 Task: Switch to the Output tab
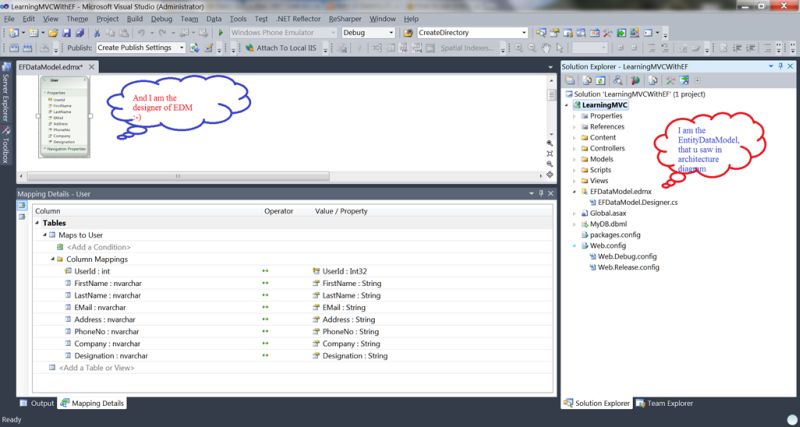coord(37,403)
